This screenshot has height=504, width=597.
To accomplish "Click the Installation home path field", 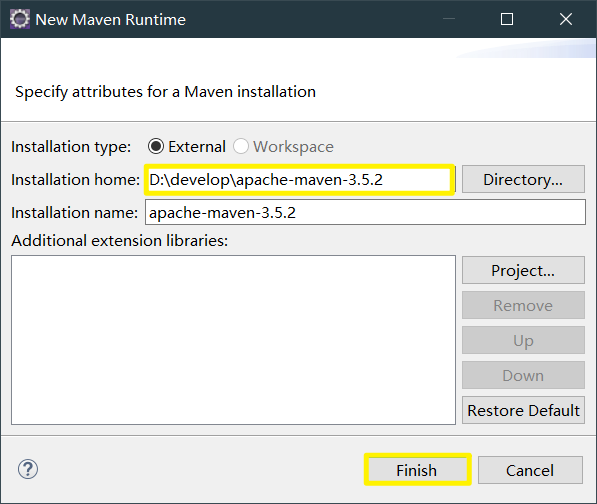I will tap(299, 180).
